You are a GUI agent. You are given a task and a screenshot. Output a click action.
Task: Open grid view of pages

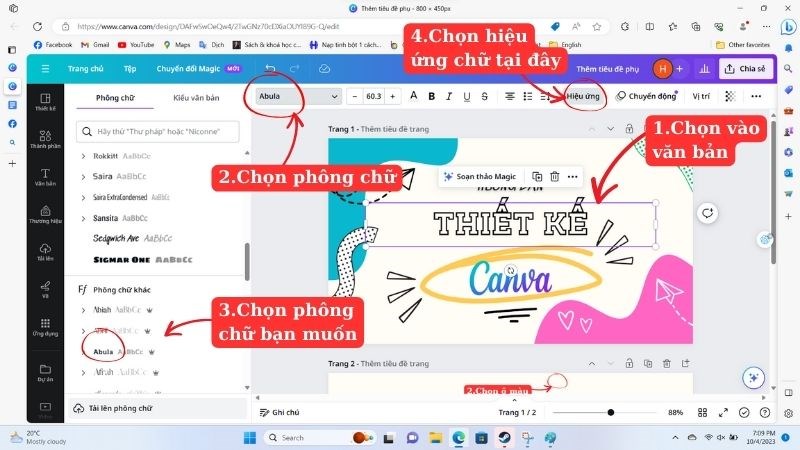[x=703, y=412]
